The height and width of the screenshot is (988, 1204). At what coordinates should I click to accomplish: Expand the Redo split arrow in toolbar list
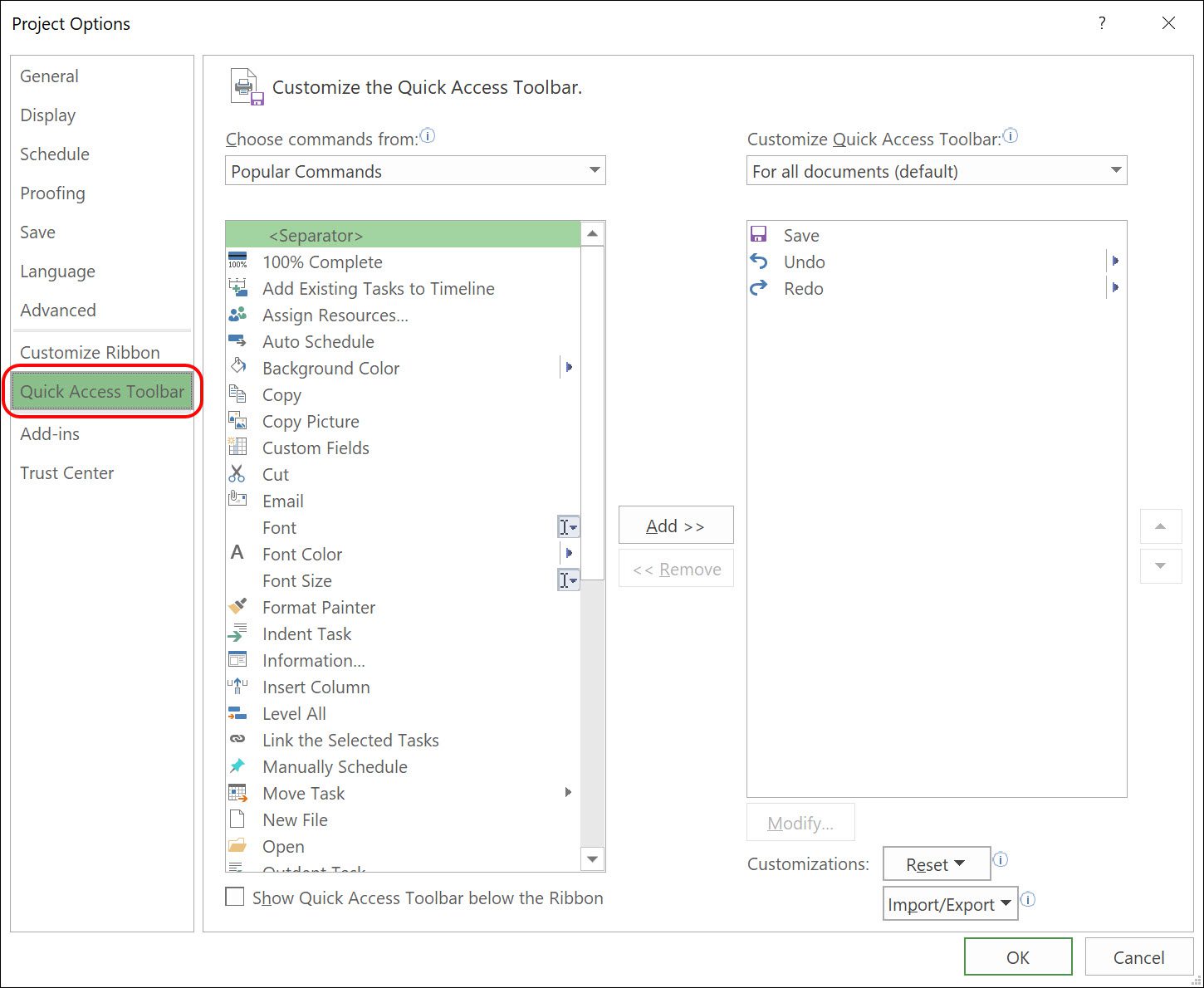click(x=1115, y=287)
